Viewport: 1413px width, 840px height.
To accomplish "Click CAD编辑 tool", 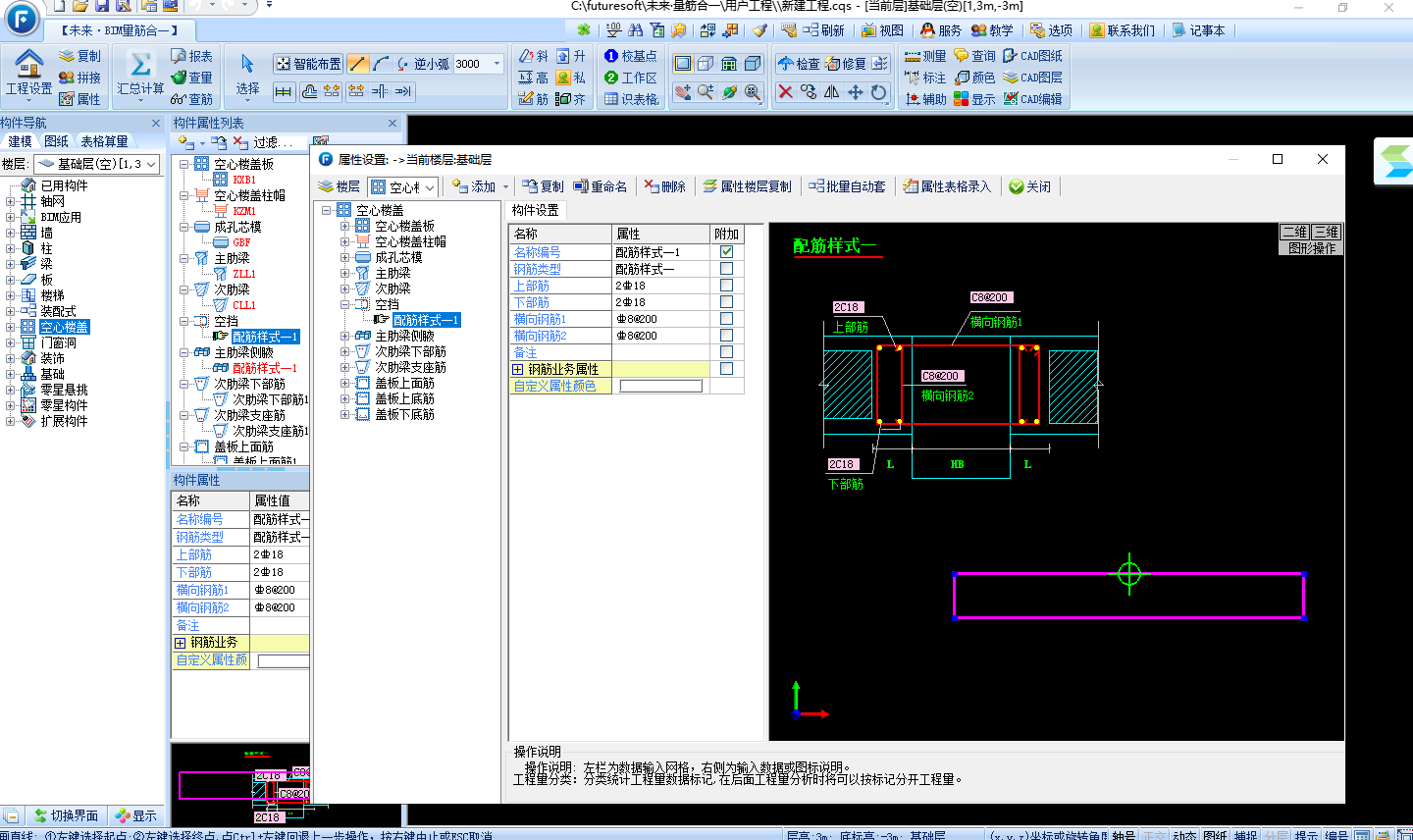I will 1032,99.
